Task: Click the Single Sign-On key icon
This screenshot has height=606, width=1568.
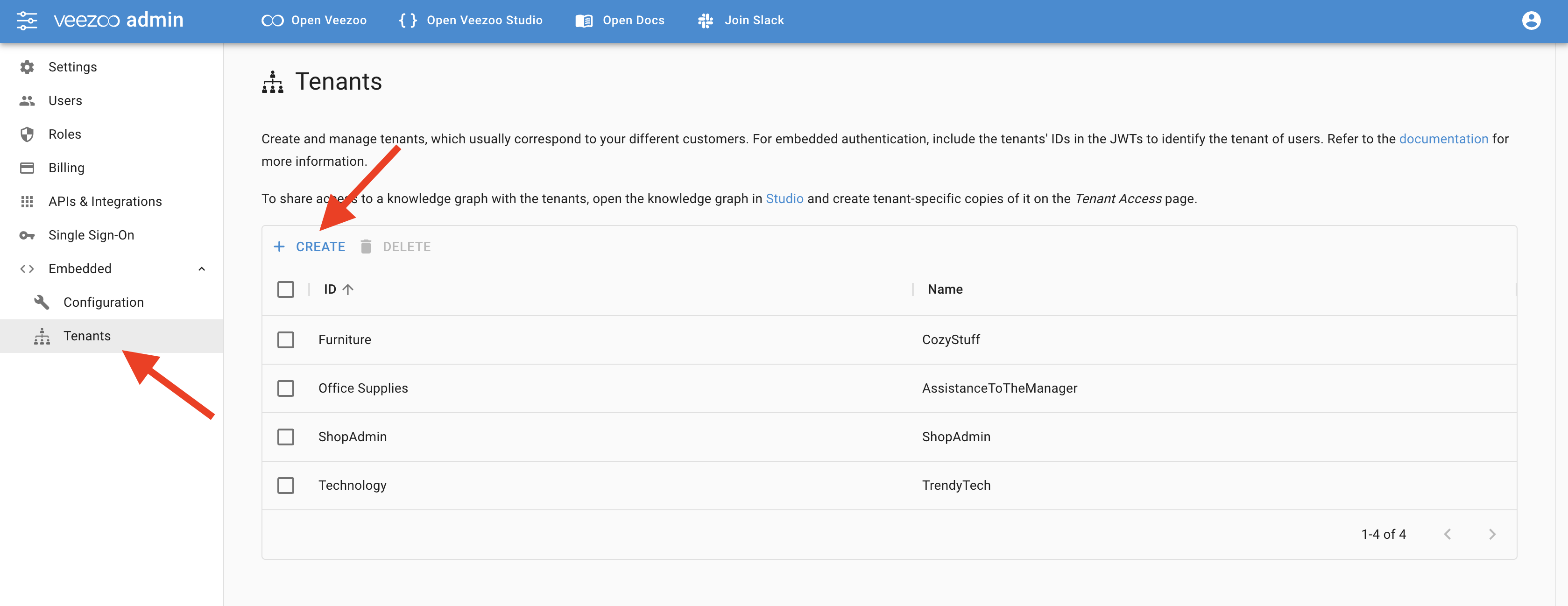Action: (27, 235)
